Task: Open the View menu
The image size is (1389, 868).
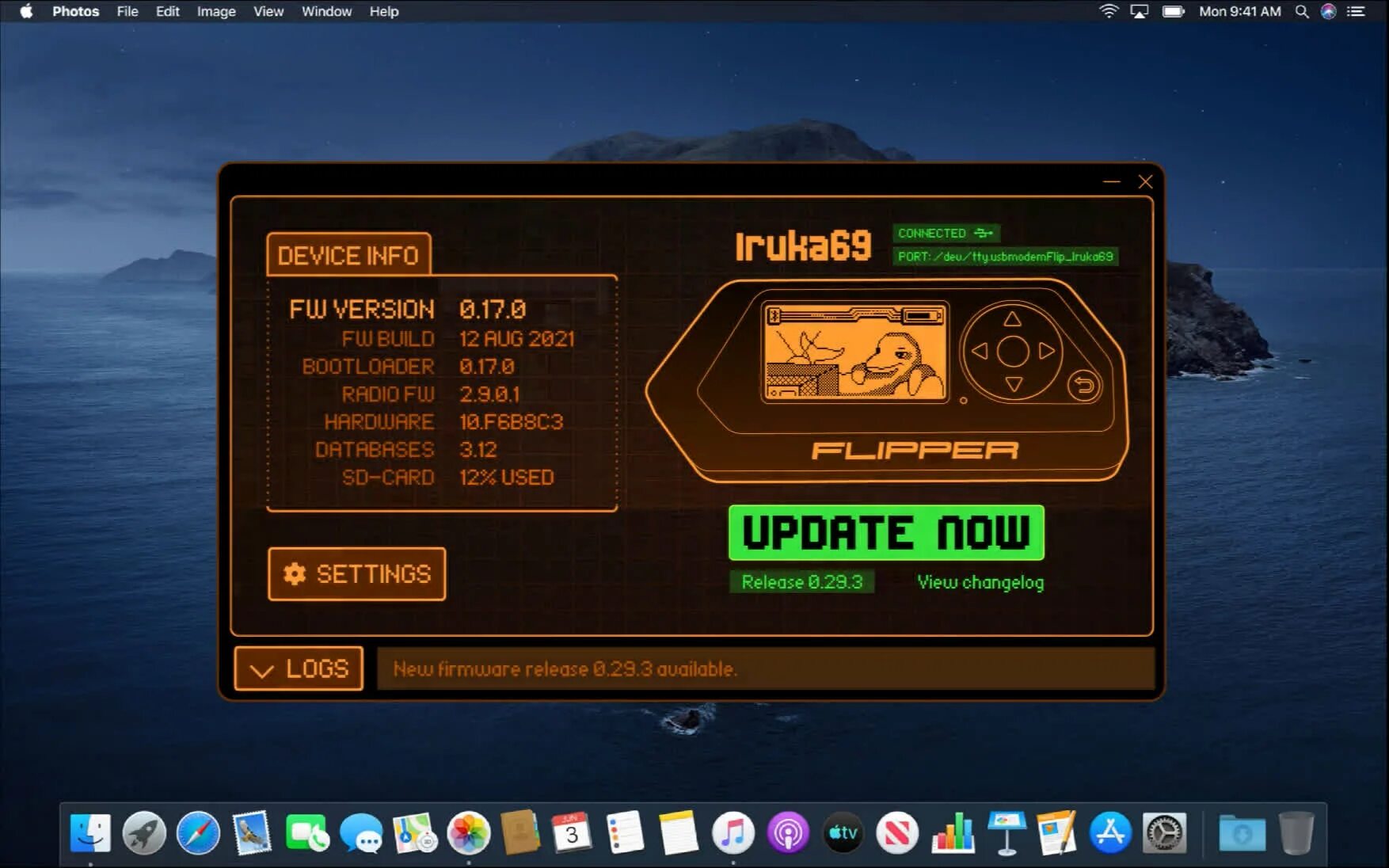Action: 268,11
